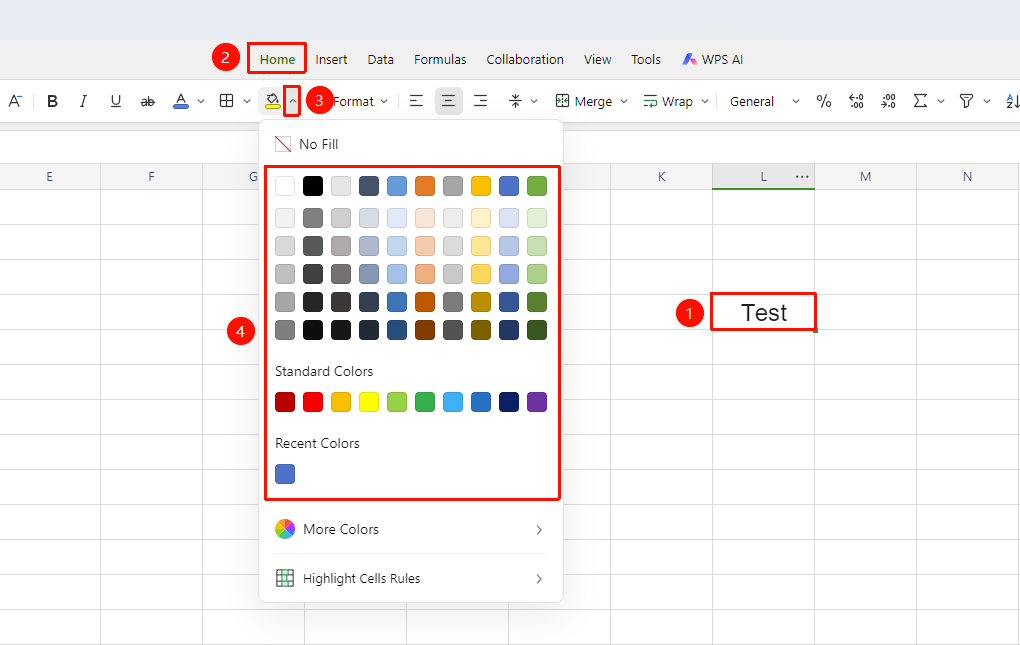
Task: Expand the Filter dropdown arrow
Action: [x=987, y=101]
